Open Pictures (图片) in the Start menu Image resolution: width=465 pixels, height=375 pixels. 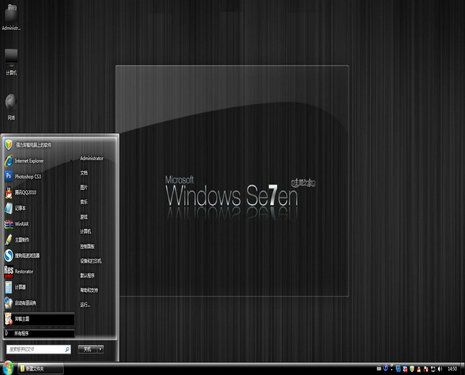tap(84, 188)
